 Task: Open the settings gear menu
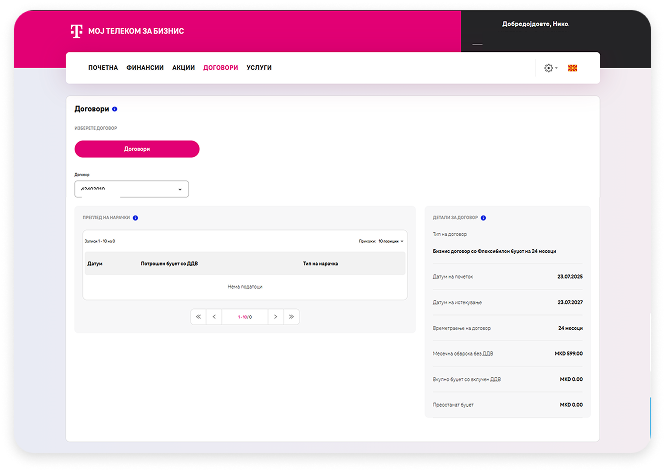point(549,68)
